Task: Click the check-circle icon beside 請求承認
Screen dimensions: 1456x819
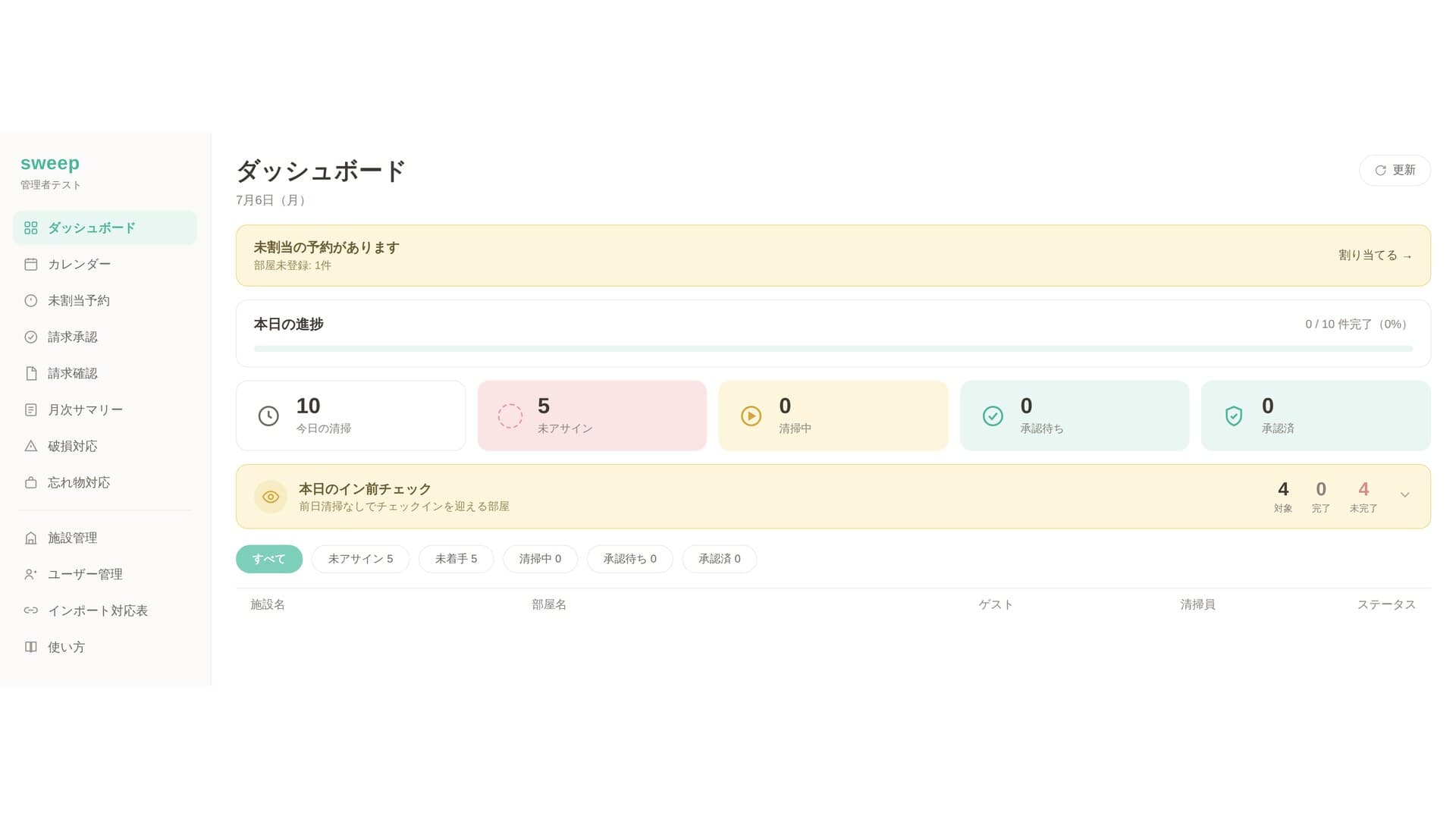Action: 30,337
